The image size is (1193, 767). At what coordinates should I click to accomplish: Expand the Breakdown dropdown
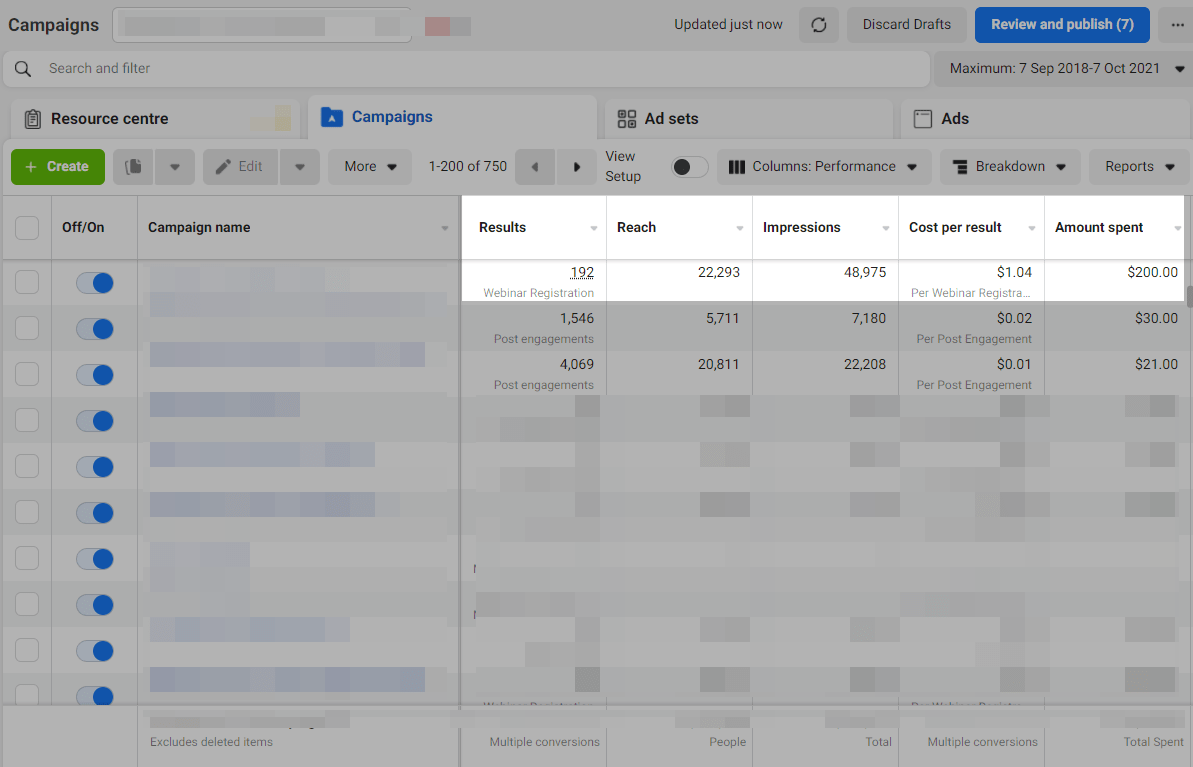tap(1010, 167)
